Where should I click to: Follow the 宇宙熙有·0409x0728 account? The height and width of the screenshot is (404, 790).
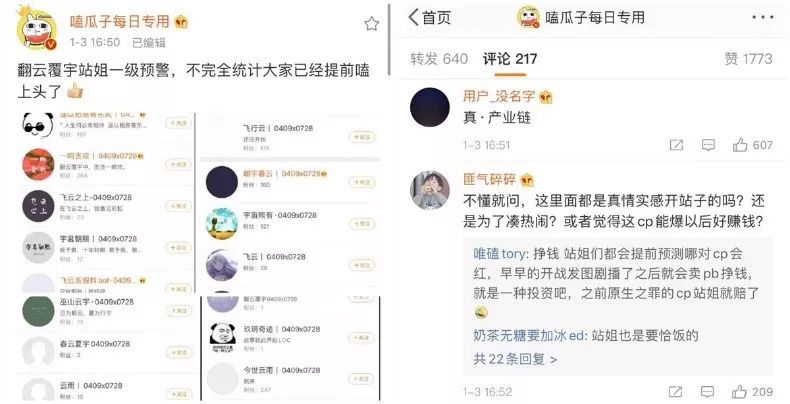click(361, 223)
